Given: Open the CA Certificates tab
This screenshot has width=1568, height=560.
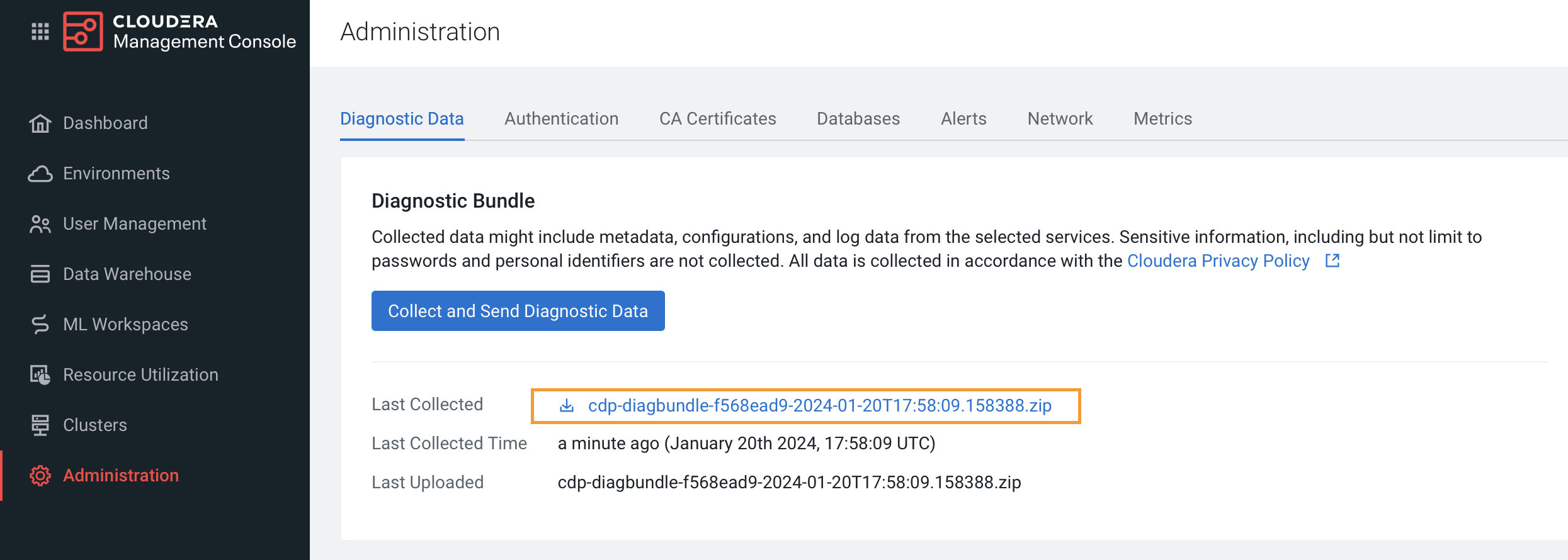Looking at the screenshot, I should pyautogui.click(x=717, y=119).
